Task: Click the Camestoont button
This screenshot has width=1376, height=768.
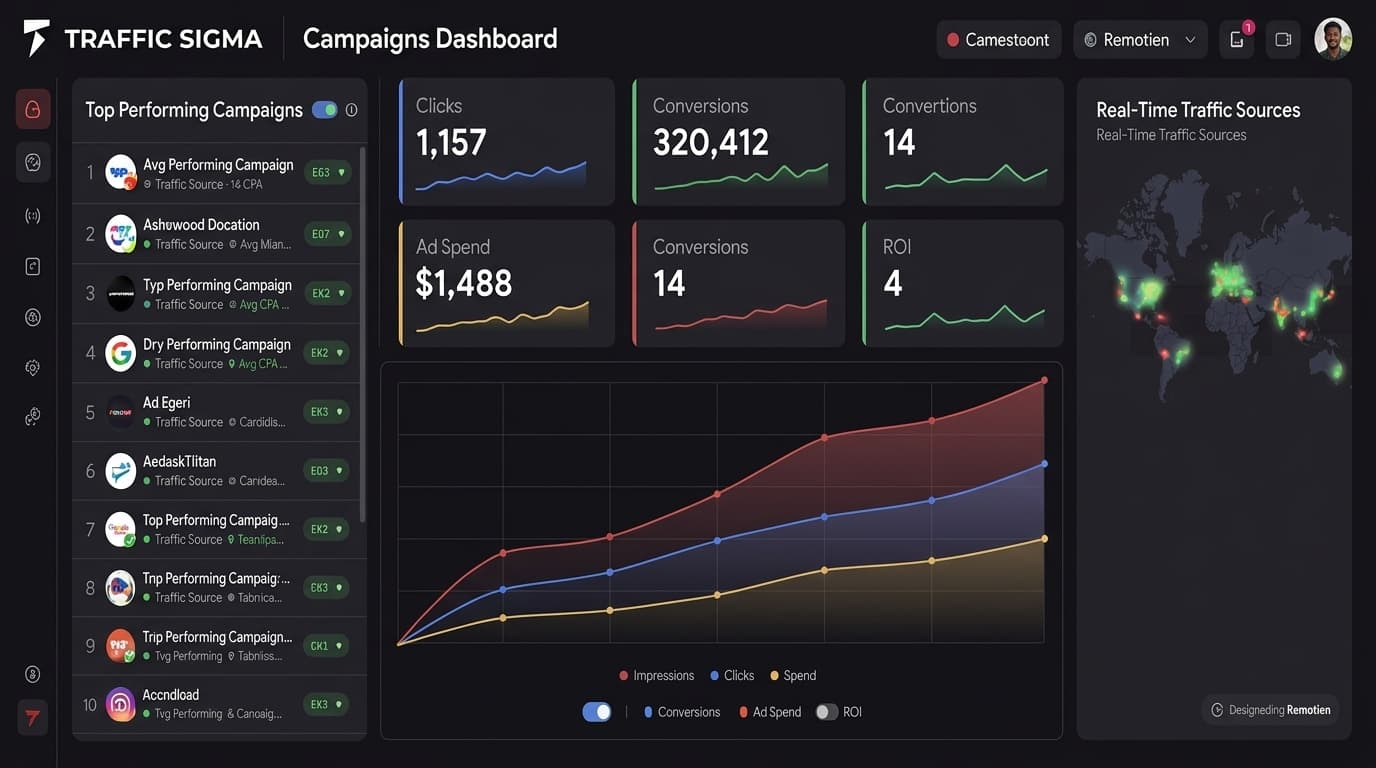Action: tap(998, 40)
